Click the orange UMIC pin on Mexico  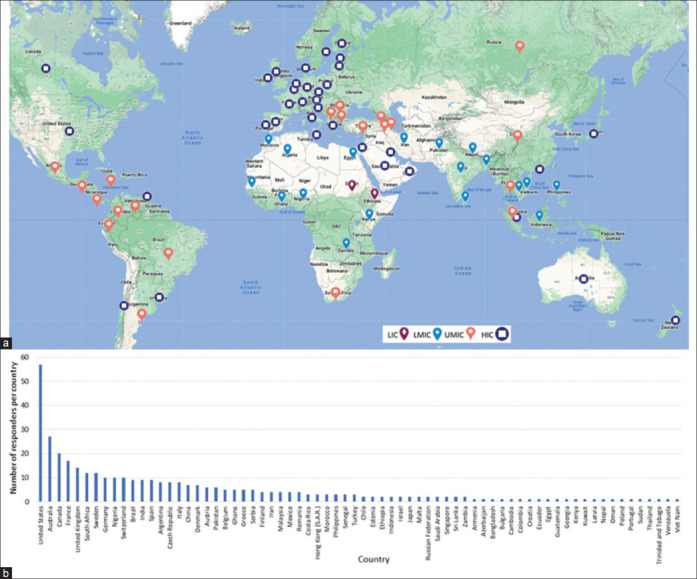pos(55,168)
